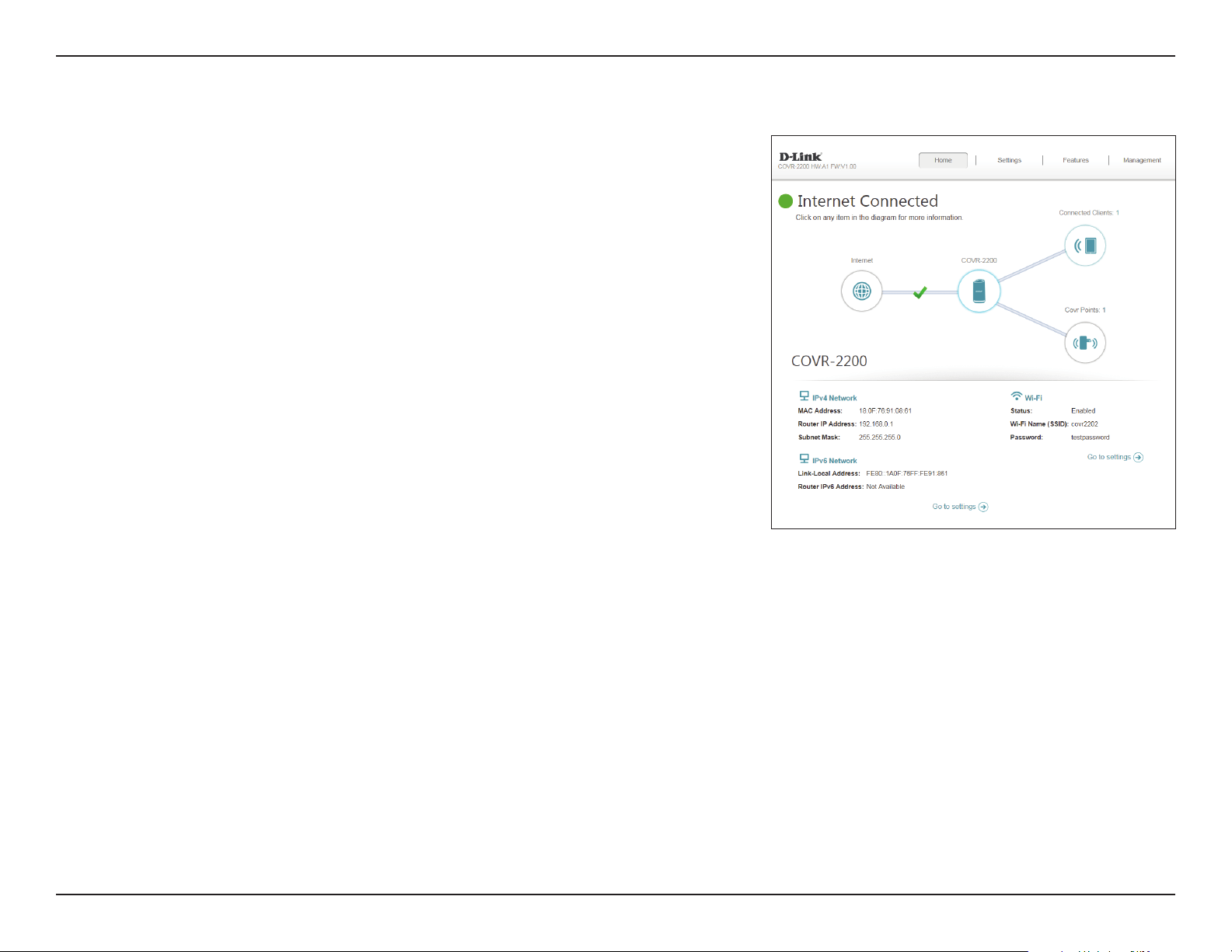Image resolution: width=1232 pixels, height=952 pixels.
Task: Click the IPv6 Network heading text
Action: [x=835, y=461]
